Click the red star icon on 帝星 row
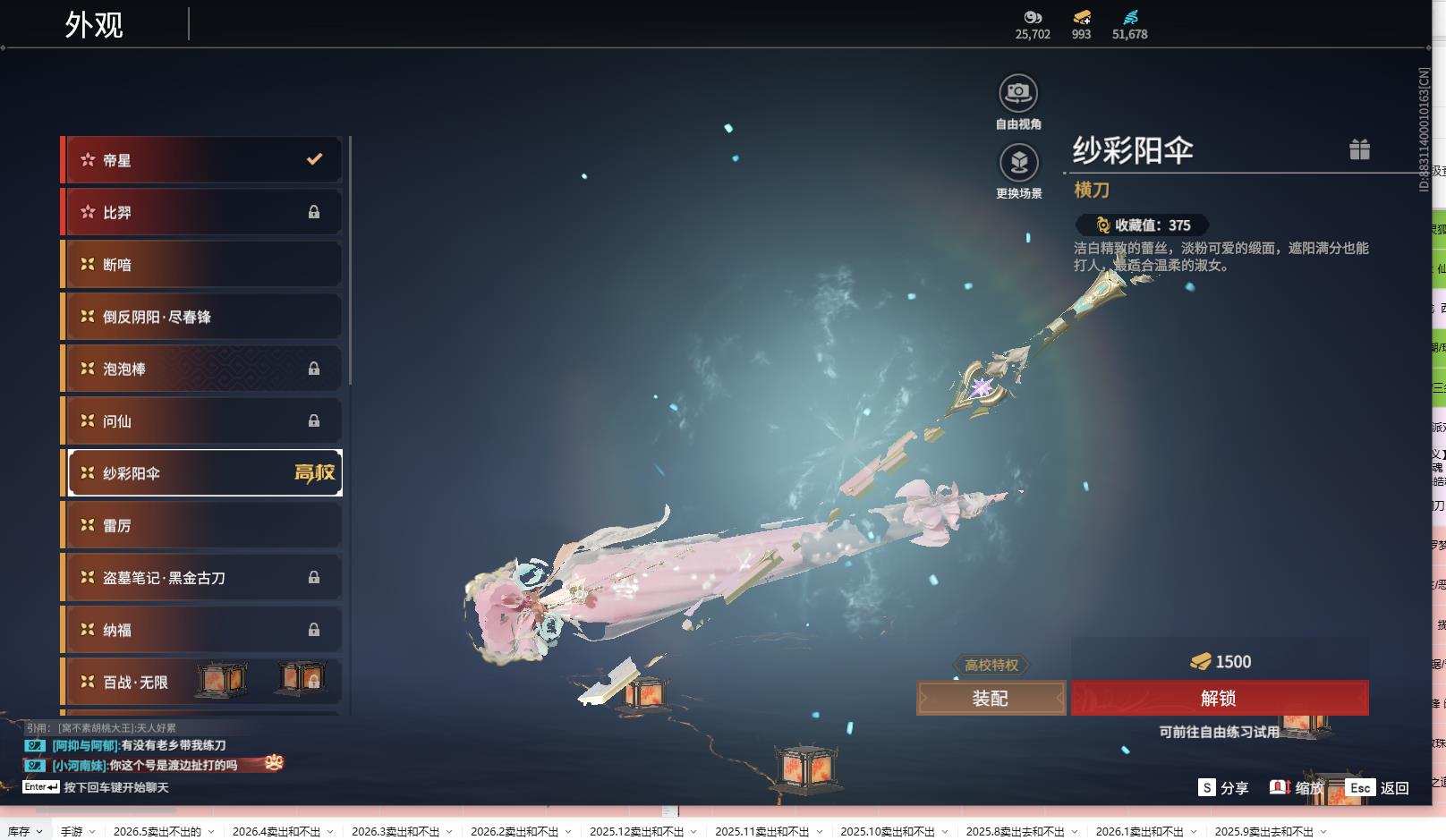The height and width of the screenshot is (840, 1446). 88,160
